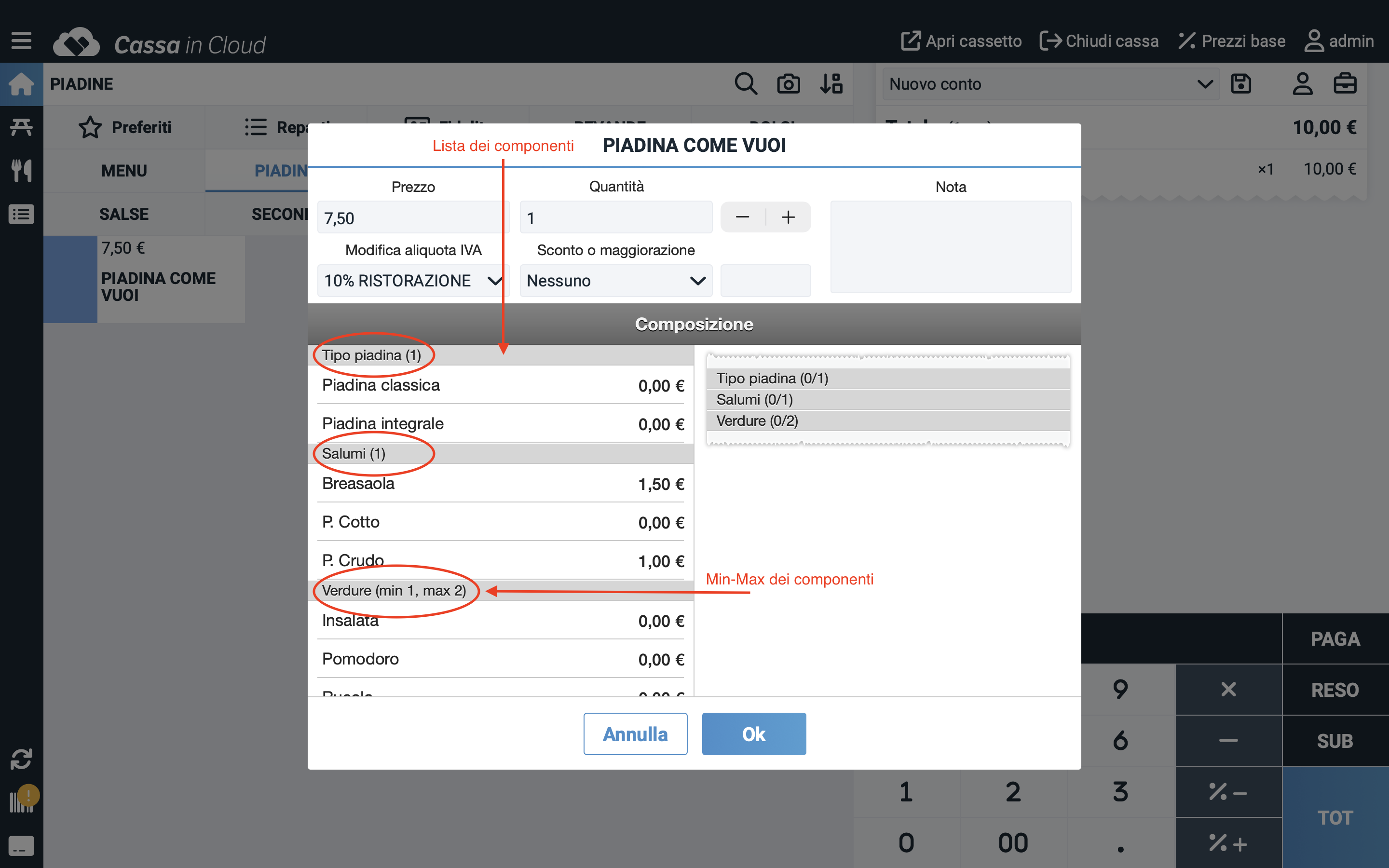
Task: Click the Nota text area
Action: tap(950, 247)
